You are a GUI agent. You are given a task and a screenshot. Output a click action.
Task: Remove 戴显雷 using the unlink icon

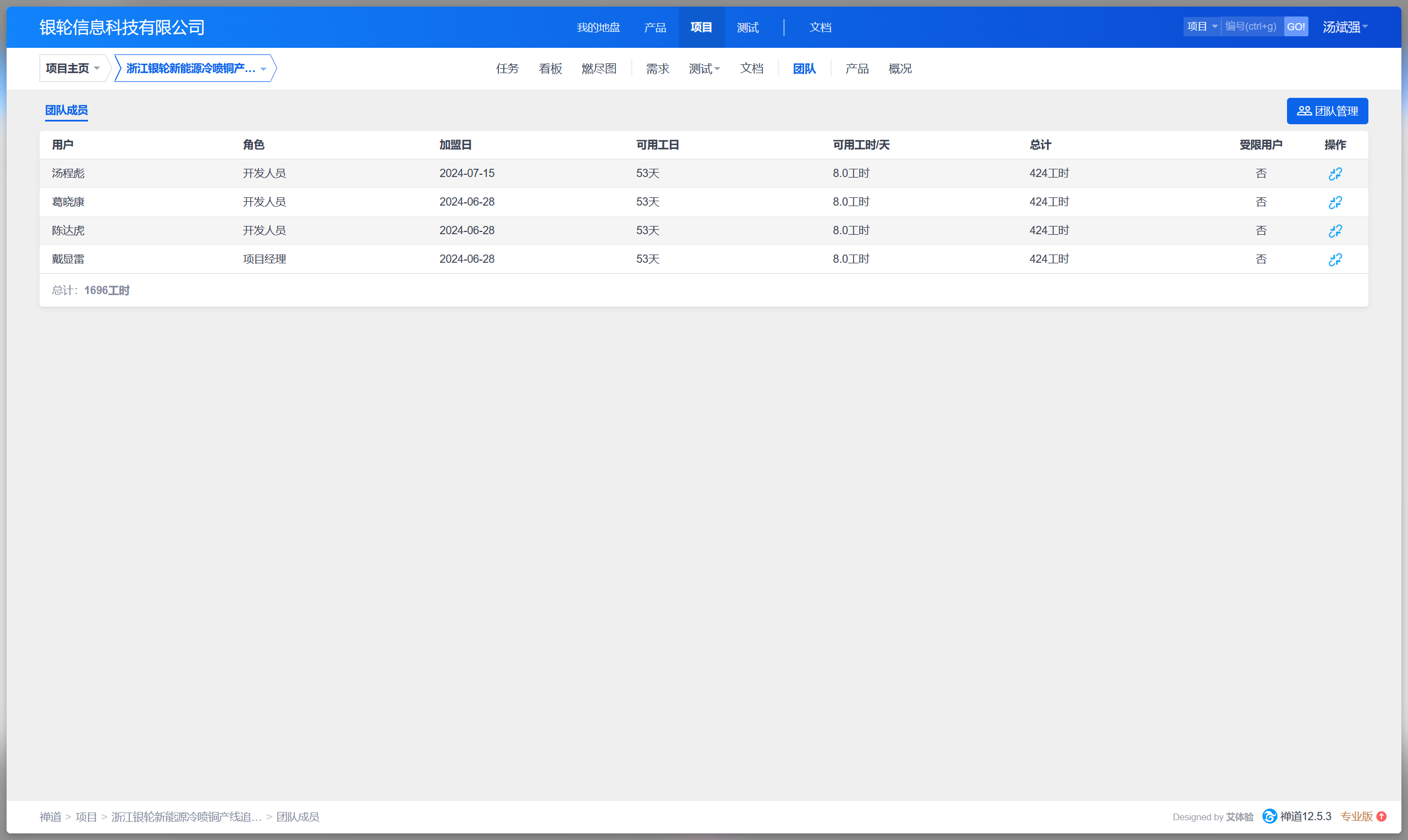1334,259
